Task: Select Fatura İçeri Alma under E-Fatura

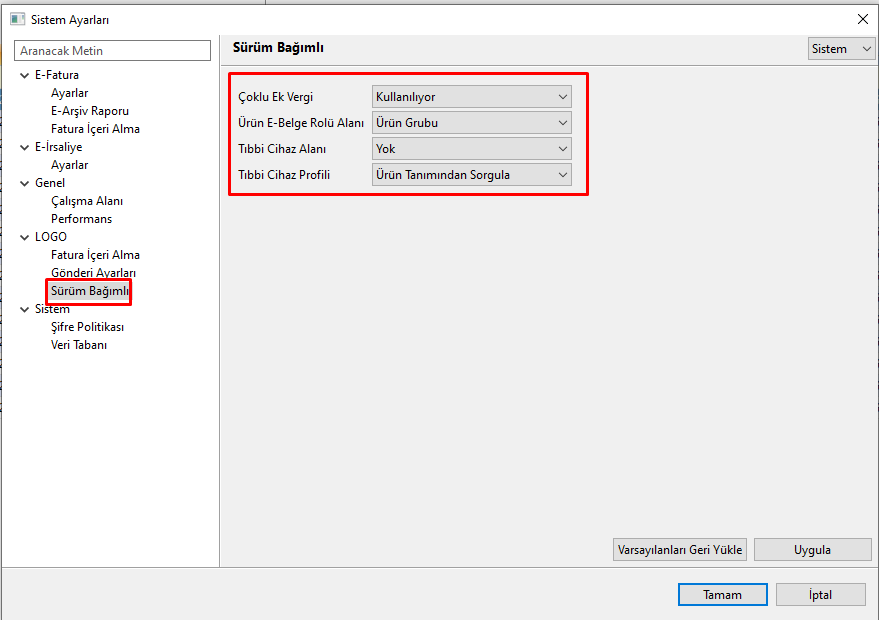Action: tap(95, 129)
